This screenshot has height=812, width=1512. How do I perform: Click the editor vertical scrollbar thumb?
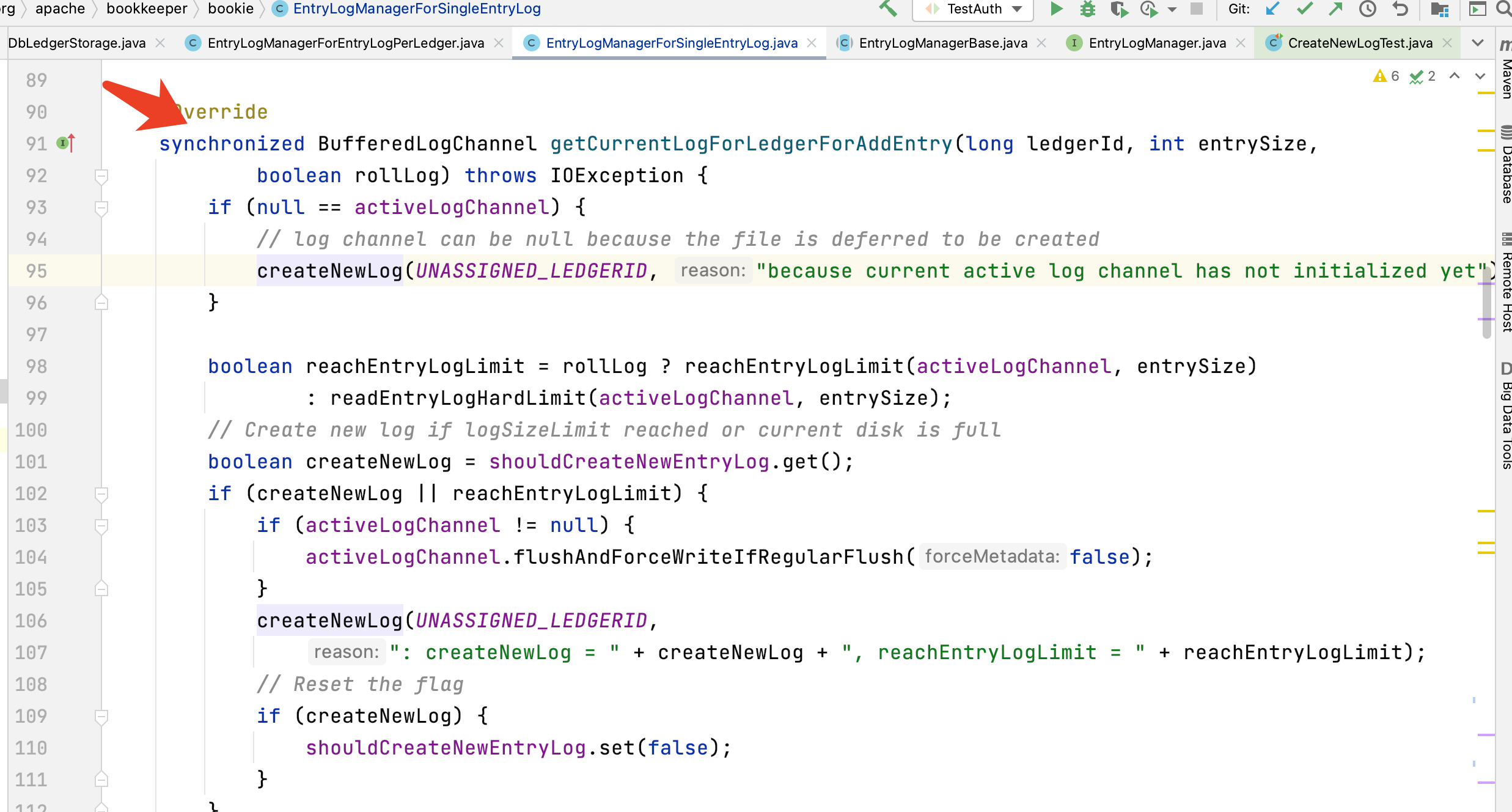click(x=1487, y=303)
